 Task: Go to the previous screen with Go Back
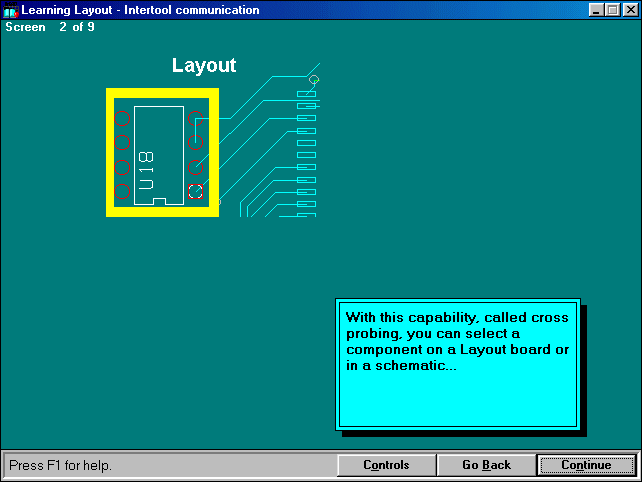click(x=486, y=465)
